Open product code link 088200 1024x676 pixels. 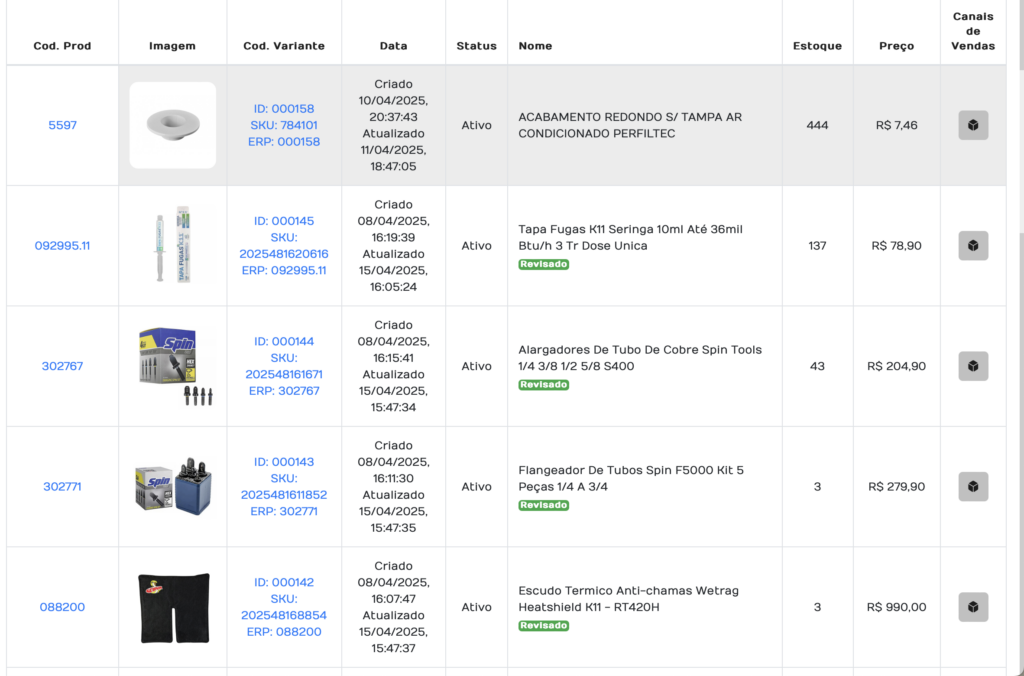click(x=62, y=607)
